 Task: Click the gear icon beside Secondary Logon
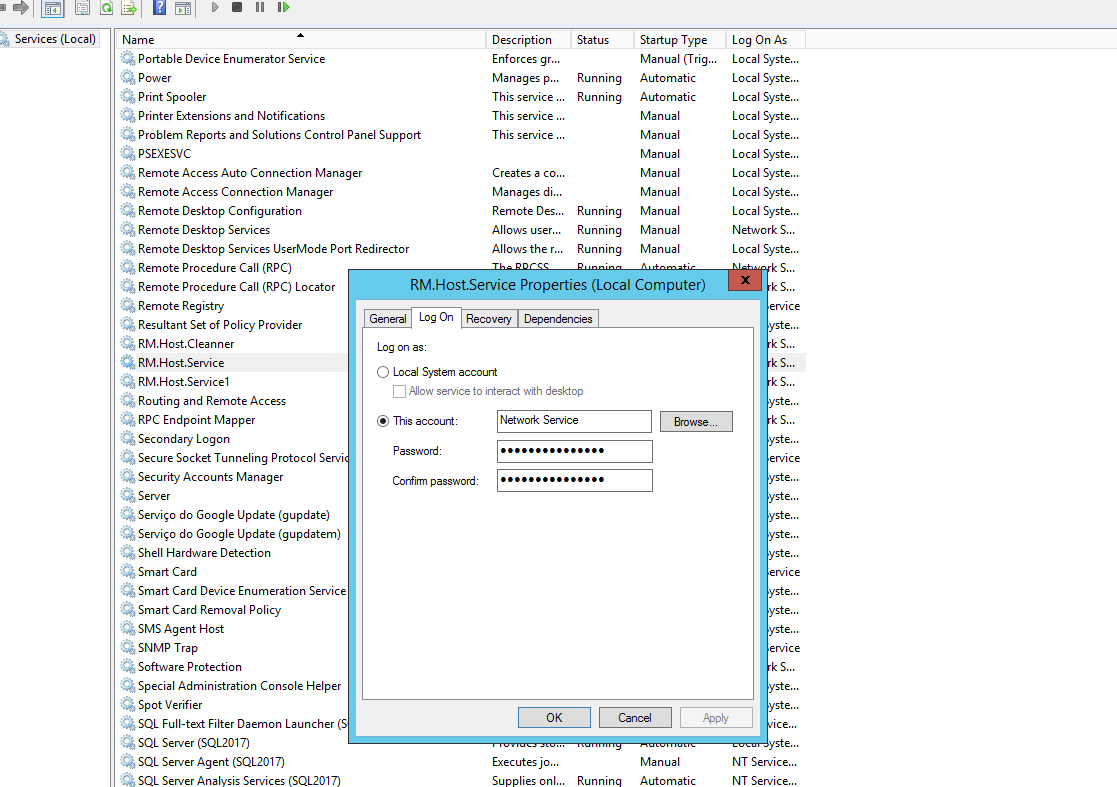point(128,439)
